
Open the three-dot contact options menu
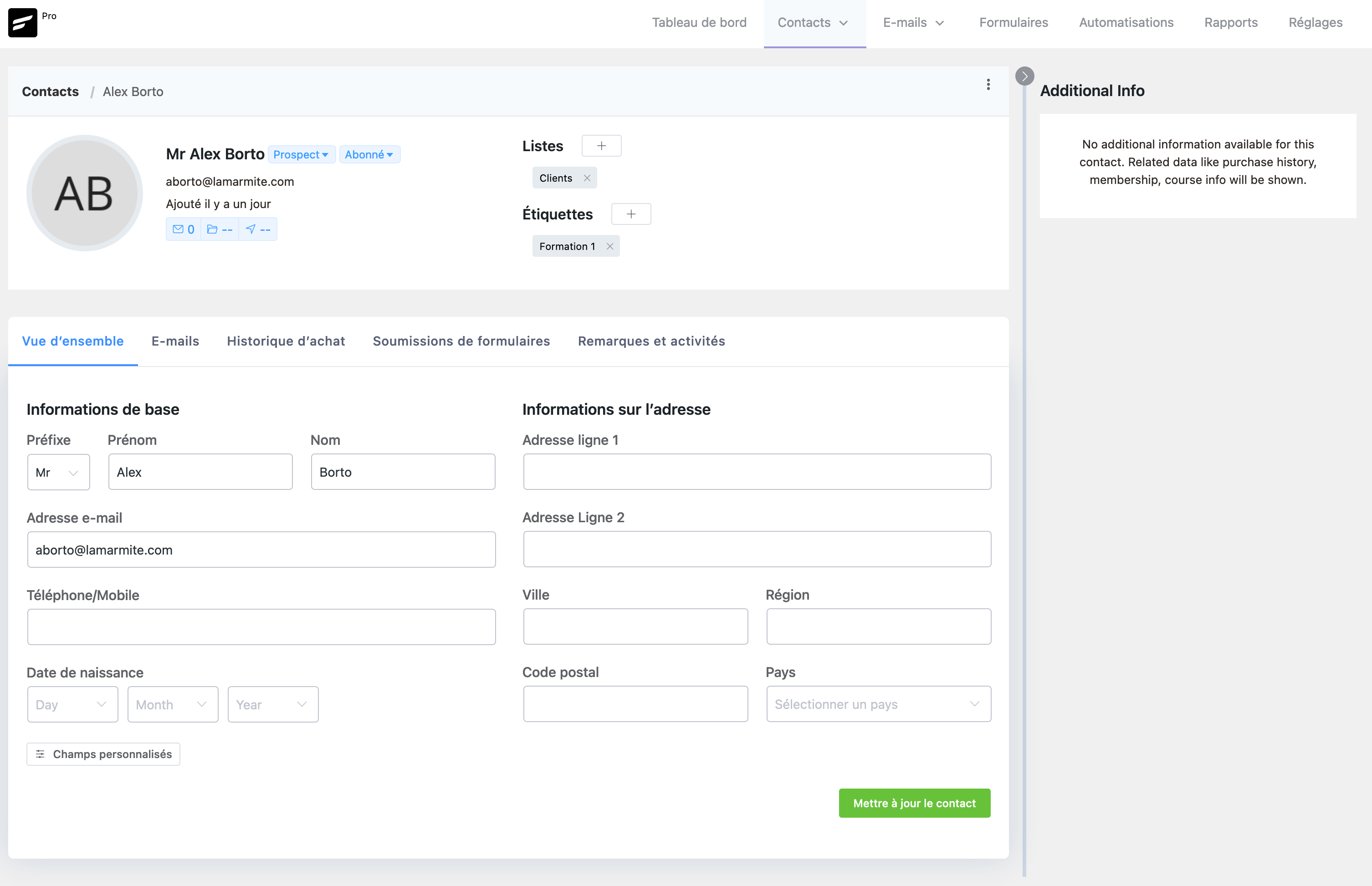click(988, 85)
